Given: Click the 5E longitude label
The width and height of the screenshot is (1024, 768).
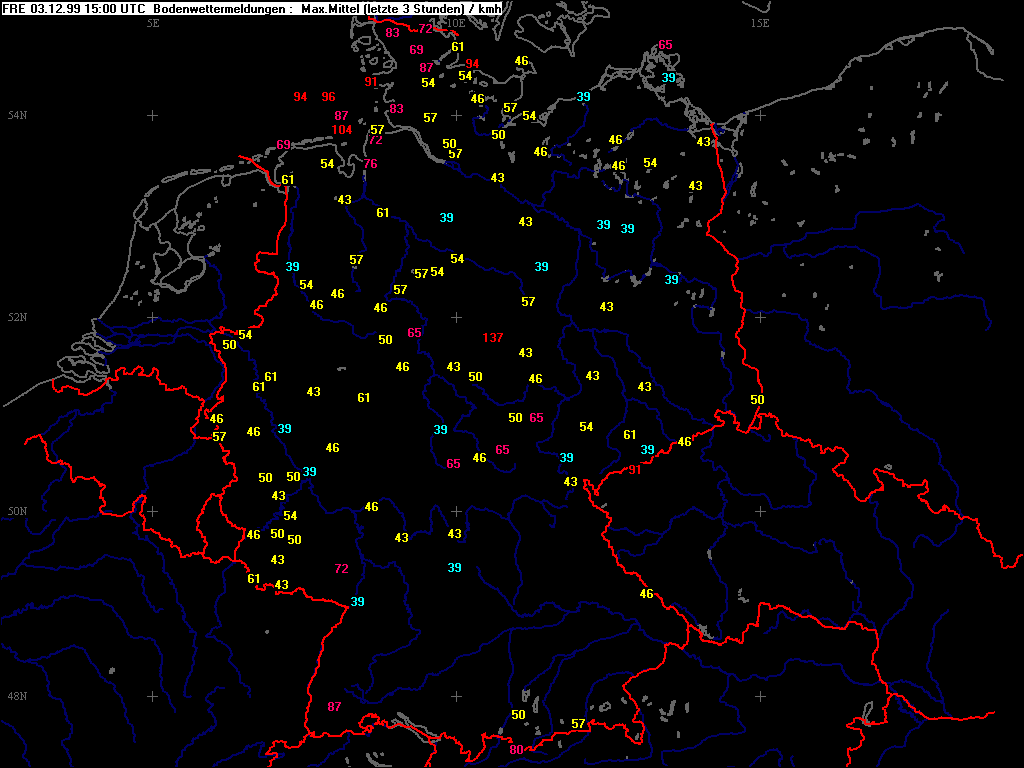Looking at the screenshot, I should [x=153, y=22].
